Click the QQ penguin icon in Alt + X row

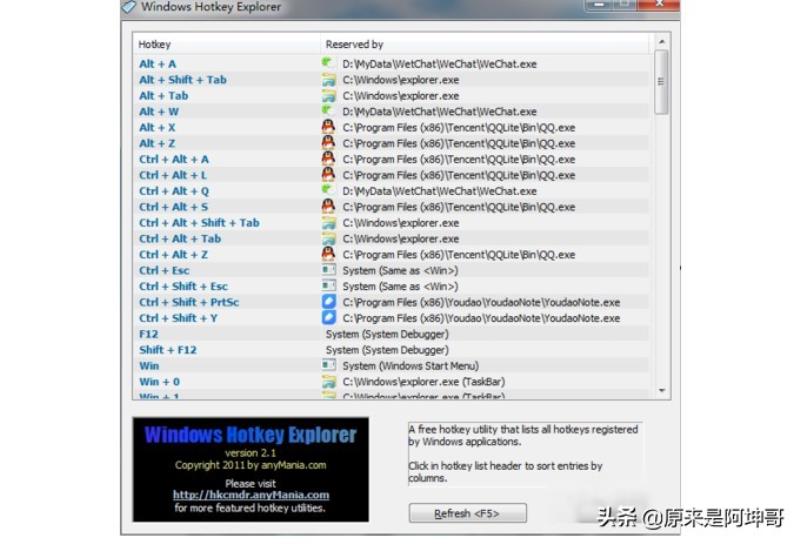[329, 127]
